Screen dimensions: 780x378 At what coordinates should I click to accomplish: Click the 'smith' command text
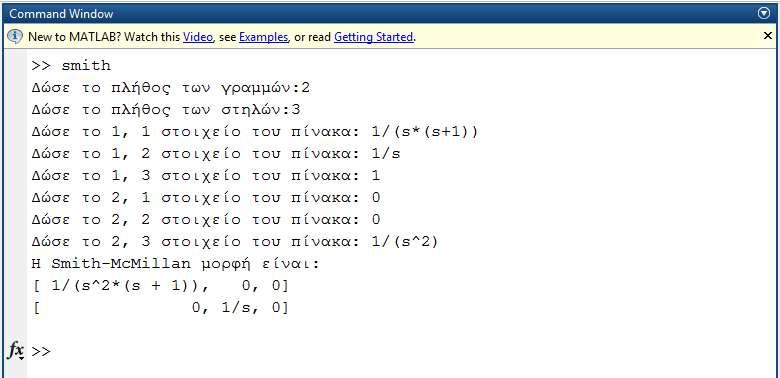(86, 66)
